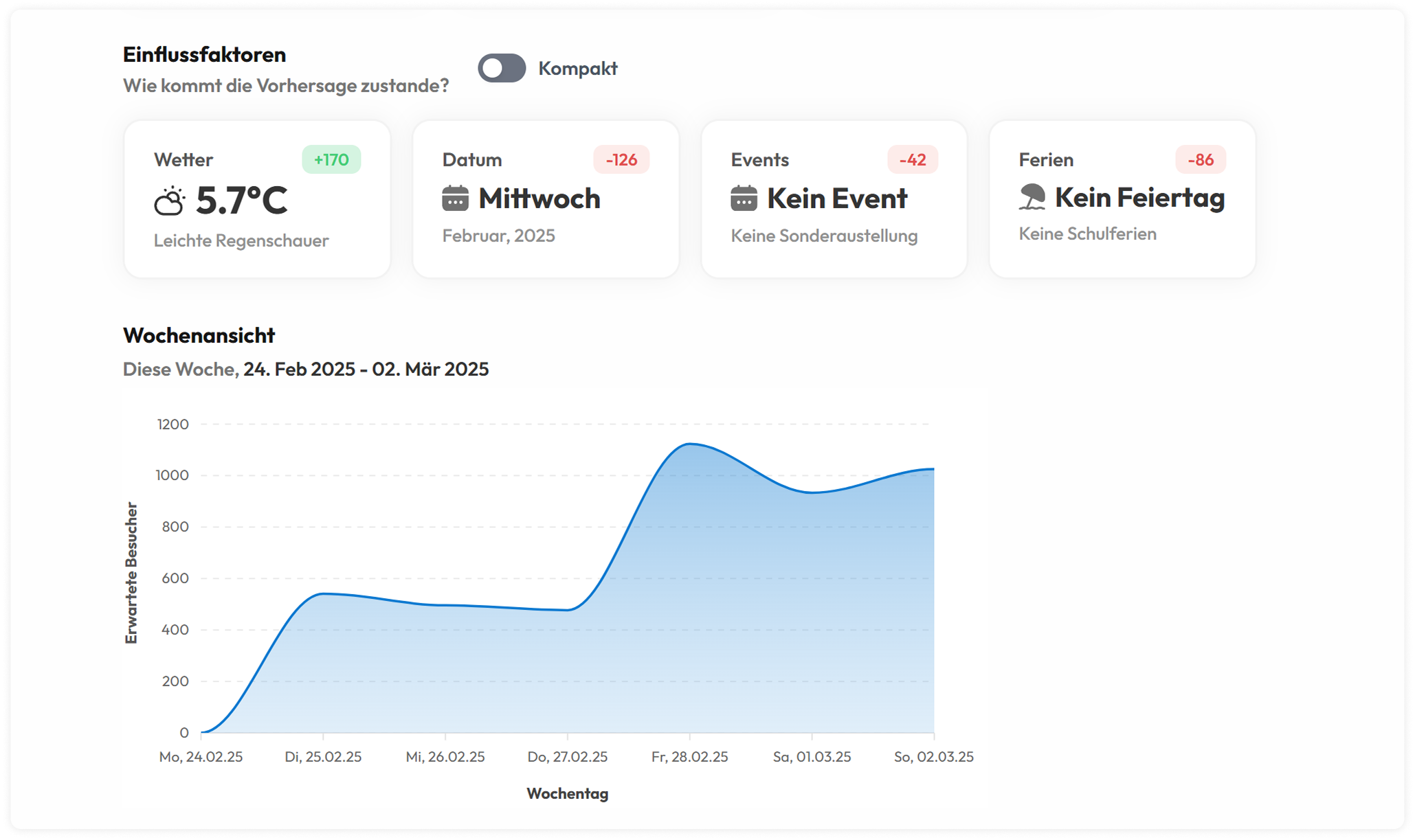
Task: Click the -126 Datum badge
Action: tap(621, 159)
